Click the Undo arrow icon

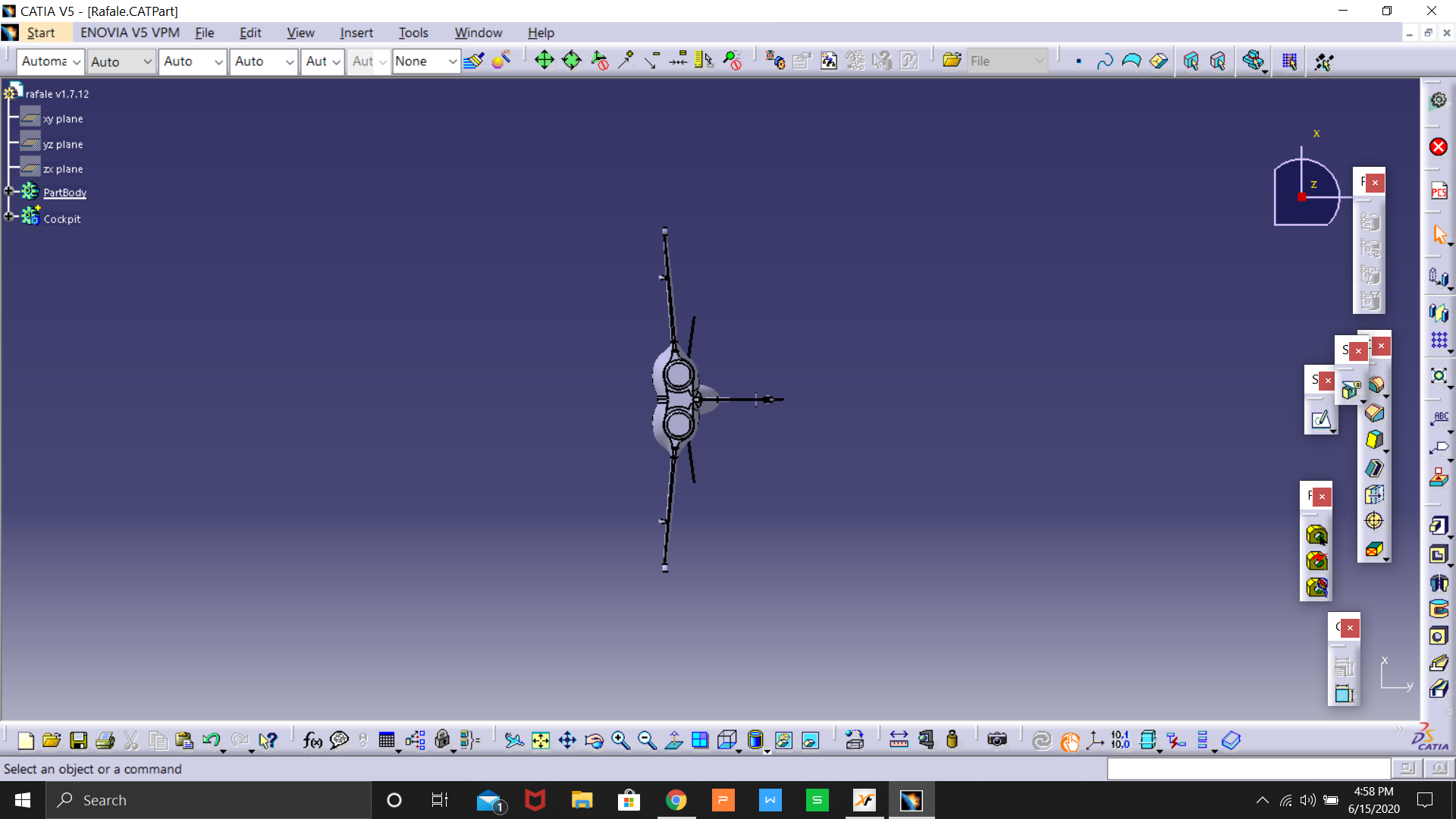point(212,740)
